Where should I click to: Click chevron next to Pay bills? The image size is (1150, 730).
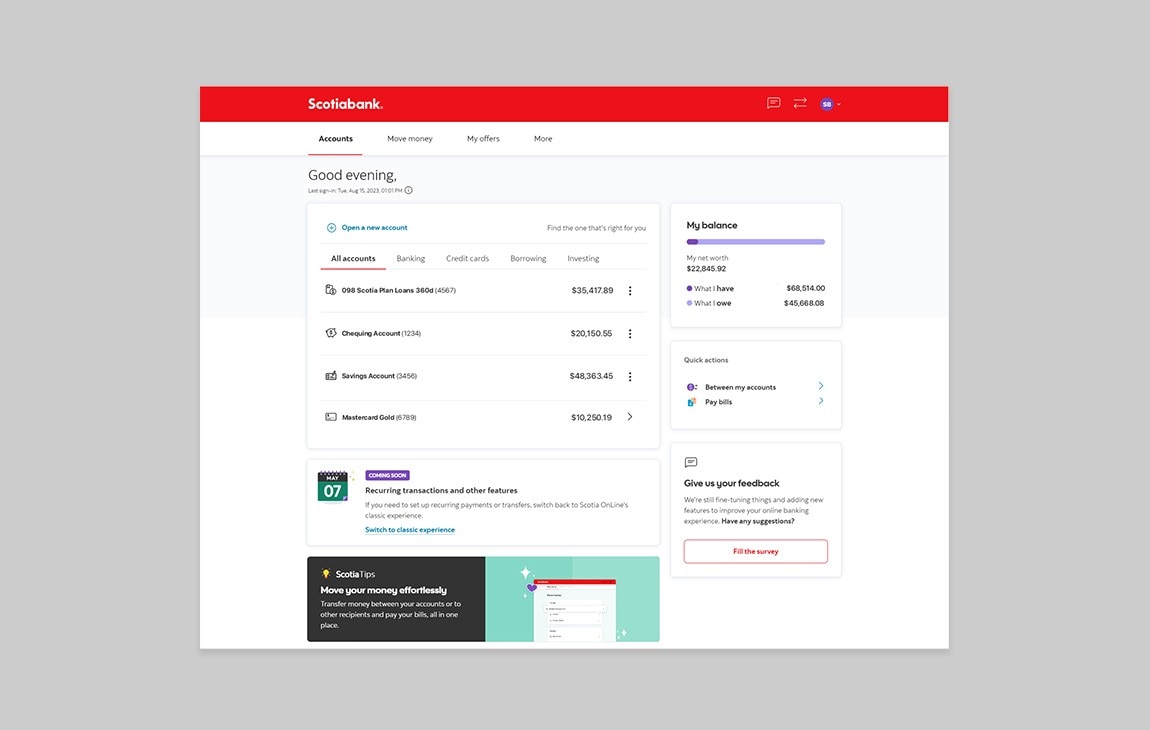pos(821,401)
